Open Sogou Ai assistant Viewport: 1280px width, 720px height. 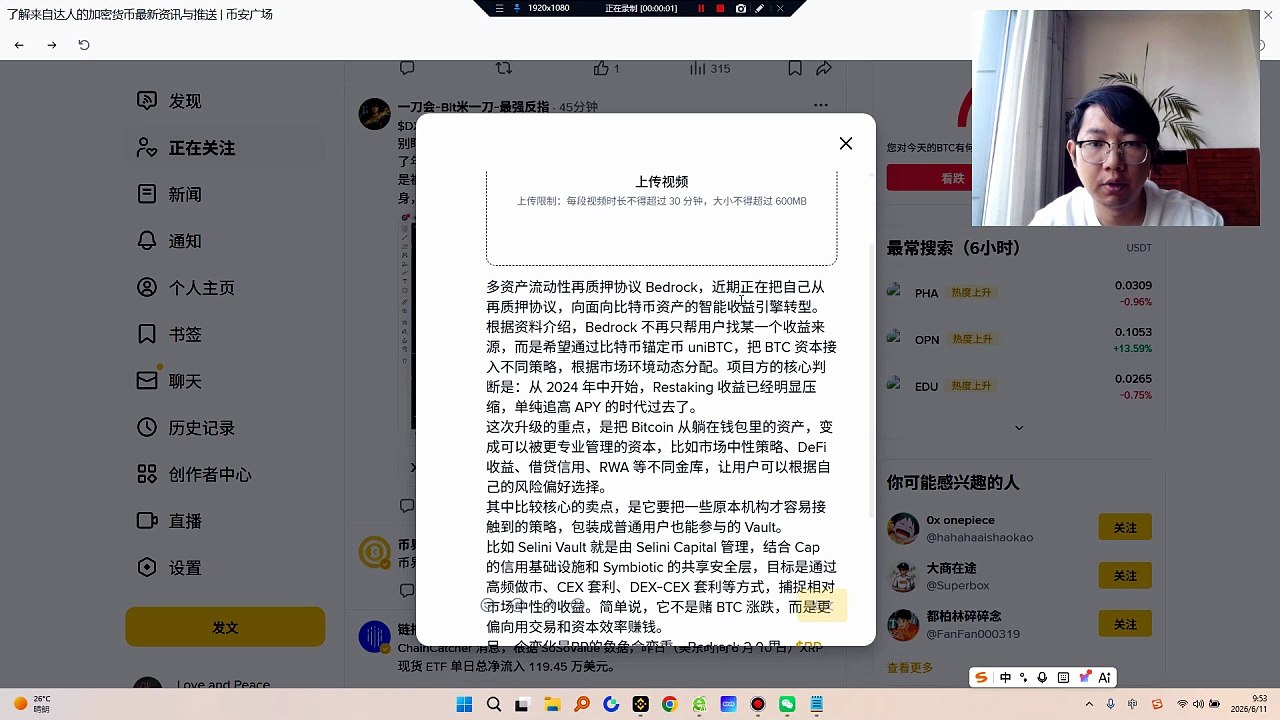(x=1104, y=678)
